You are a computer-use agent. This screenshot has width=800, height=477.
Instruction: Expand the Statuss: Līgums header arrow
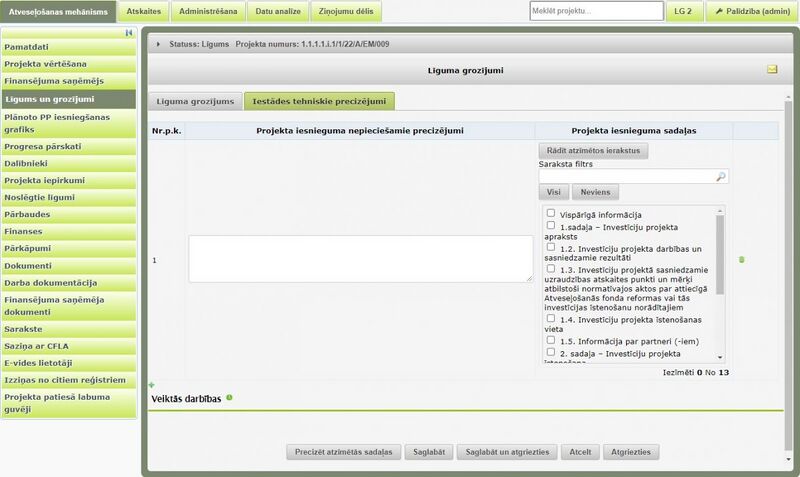pyautogui.click(x=158, y=45)
